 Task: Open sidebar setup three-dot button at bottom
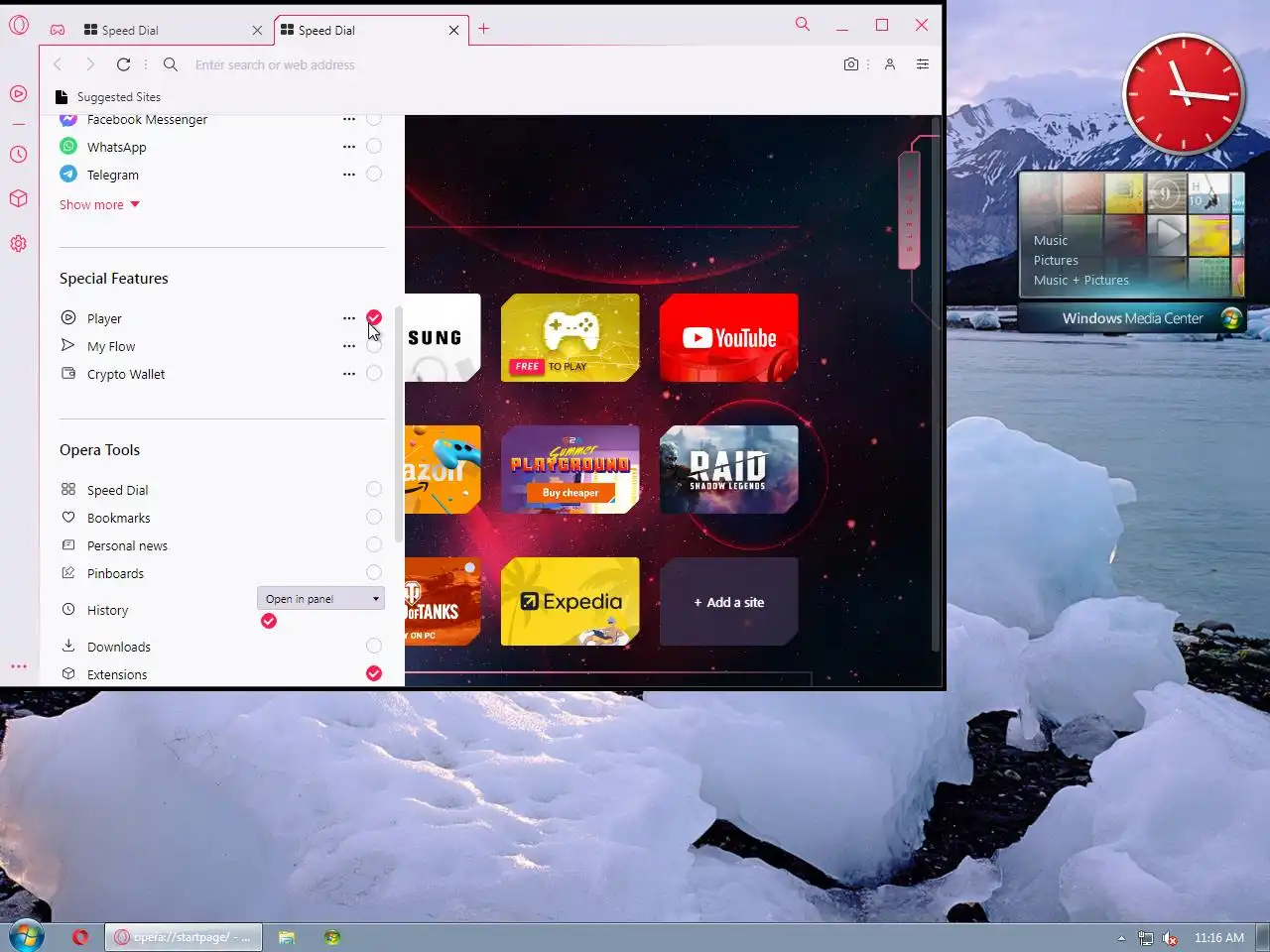click(18, 666)
